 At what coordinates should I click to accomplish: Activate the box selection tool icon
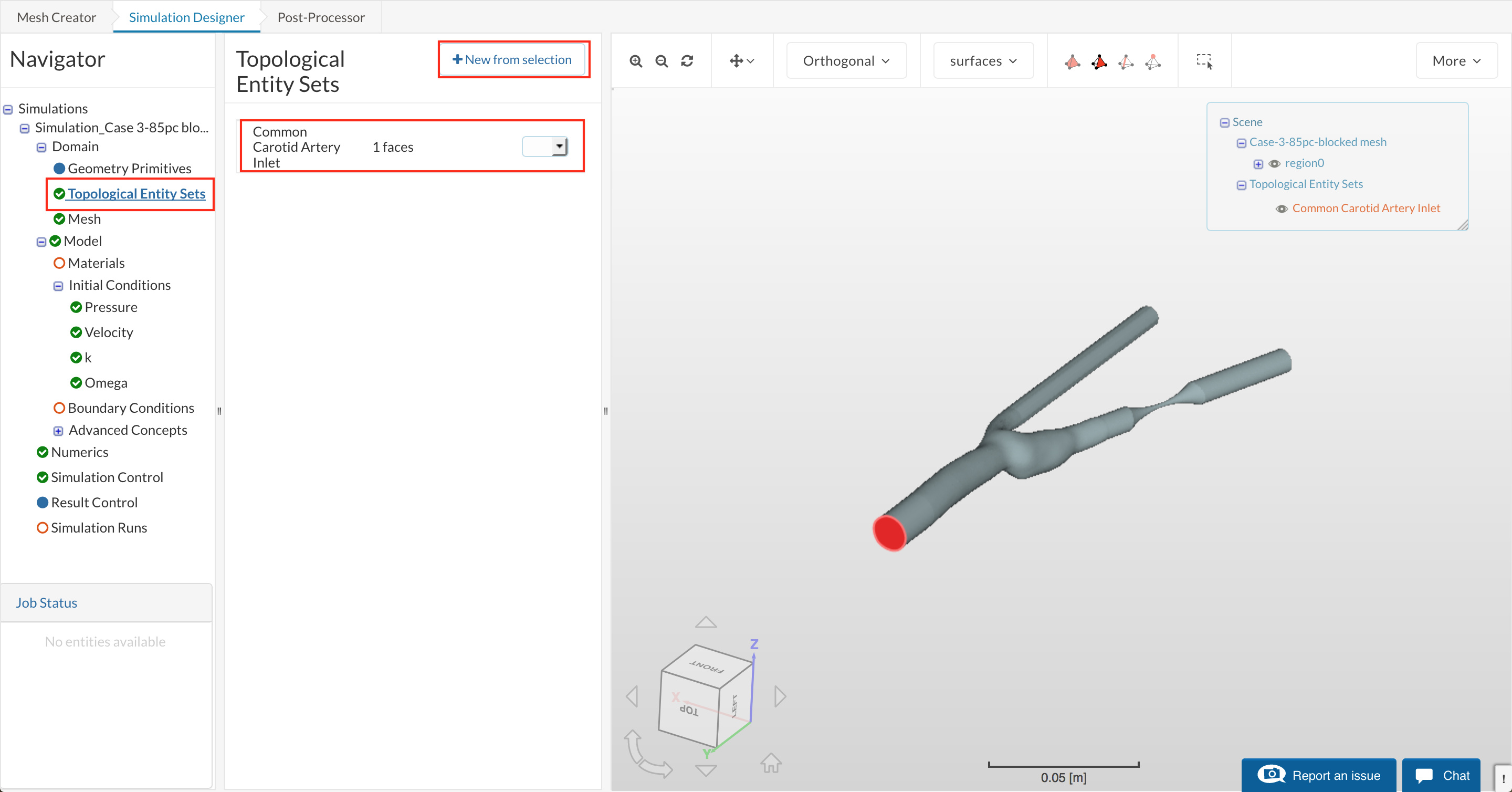tap(1204, 61)
